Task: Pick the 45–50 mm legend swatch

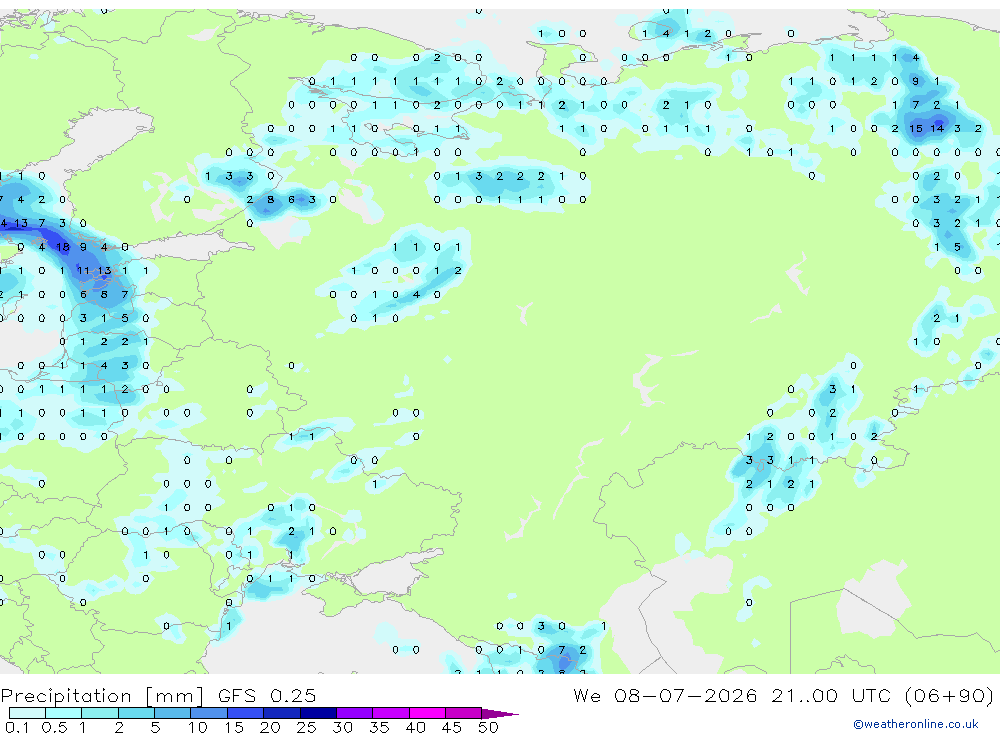Action: (464, 713)
